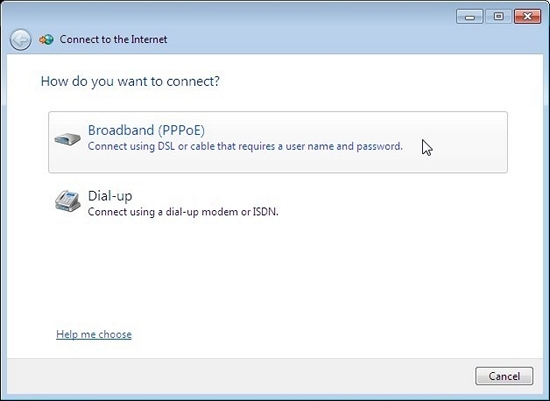The width and height of the screenshot is (550, 401).
Task: Minimize the Connect to the Internet window
Action: coord(470,16)
